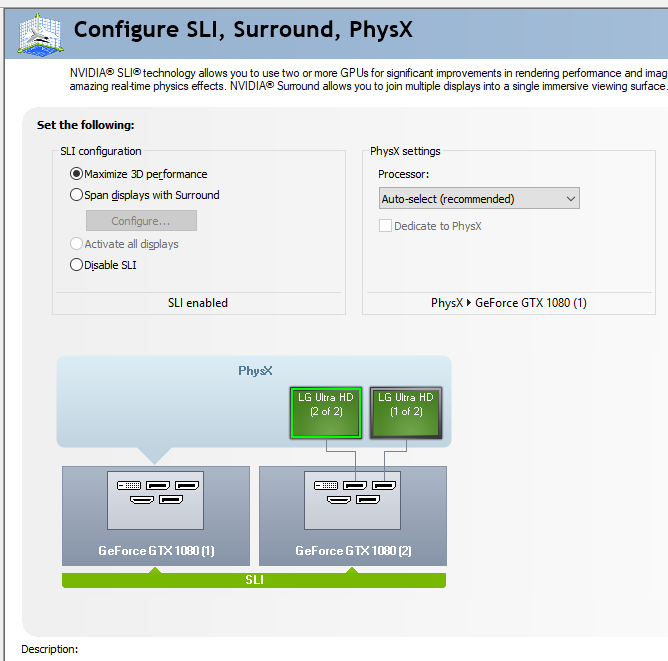Click the PhysX GeForce GTX 1080 (1) status
This screenshot has height=661, width=668.
(x=509, y=303)
